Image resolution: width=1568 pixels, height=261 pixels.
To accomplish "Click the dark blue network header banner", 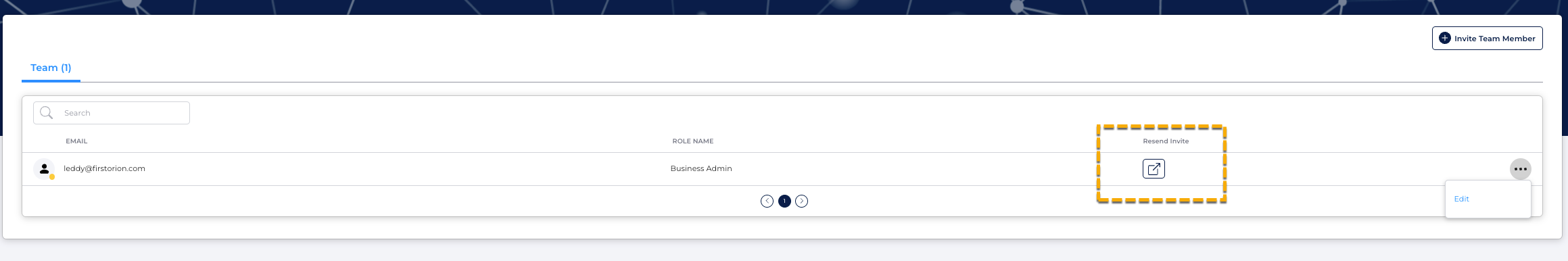I will click(784, 7).
